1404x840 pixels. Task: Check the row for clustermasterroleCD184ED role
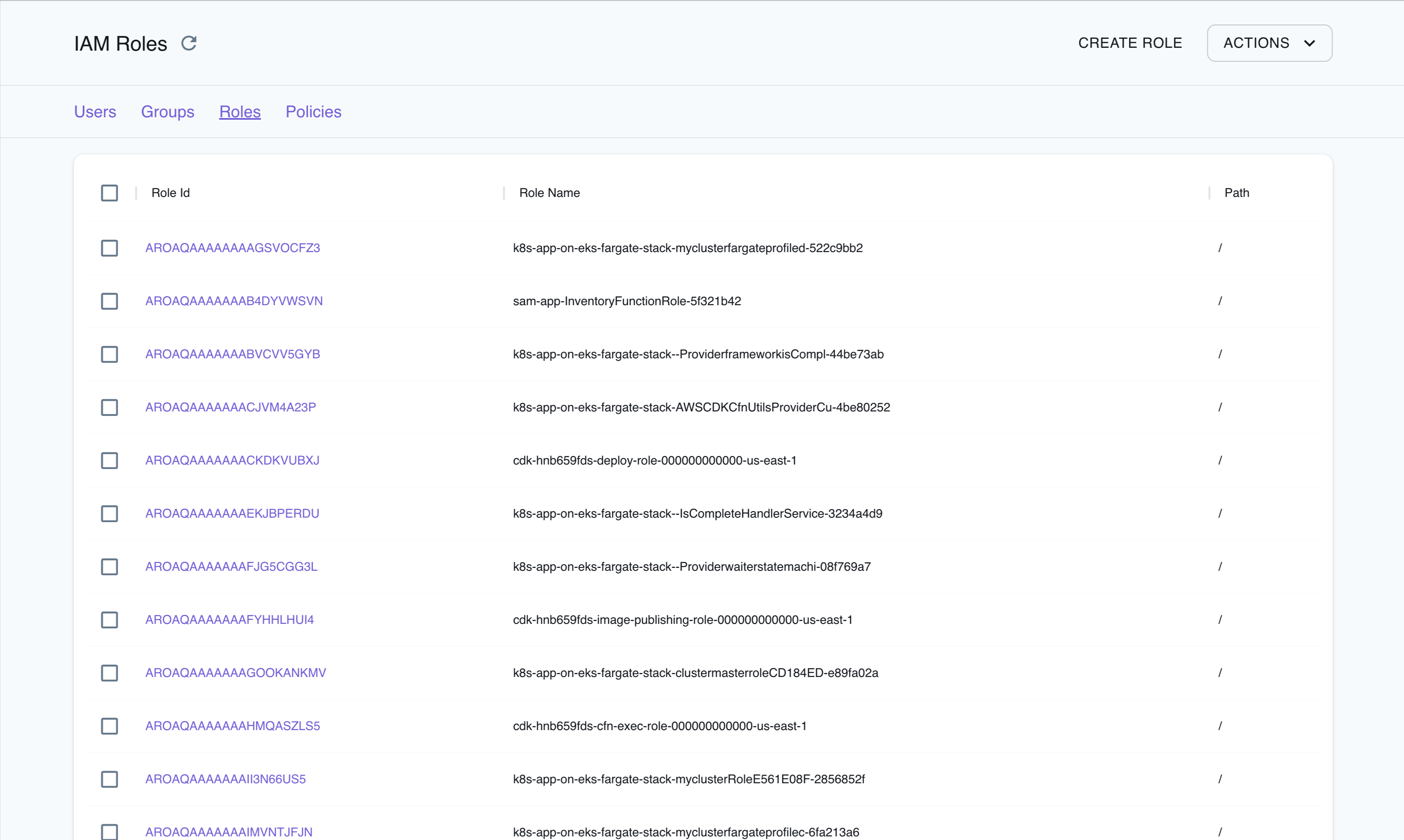(x=109, y=673)
